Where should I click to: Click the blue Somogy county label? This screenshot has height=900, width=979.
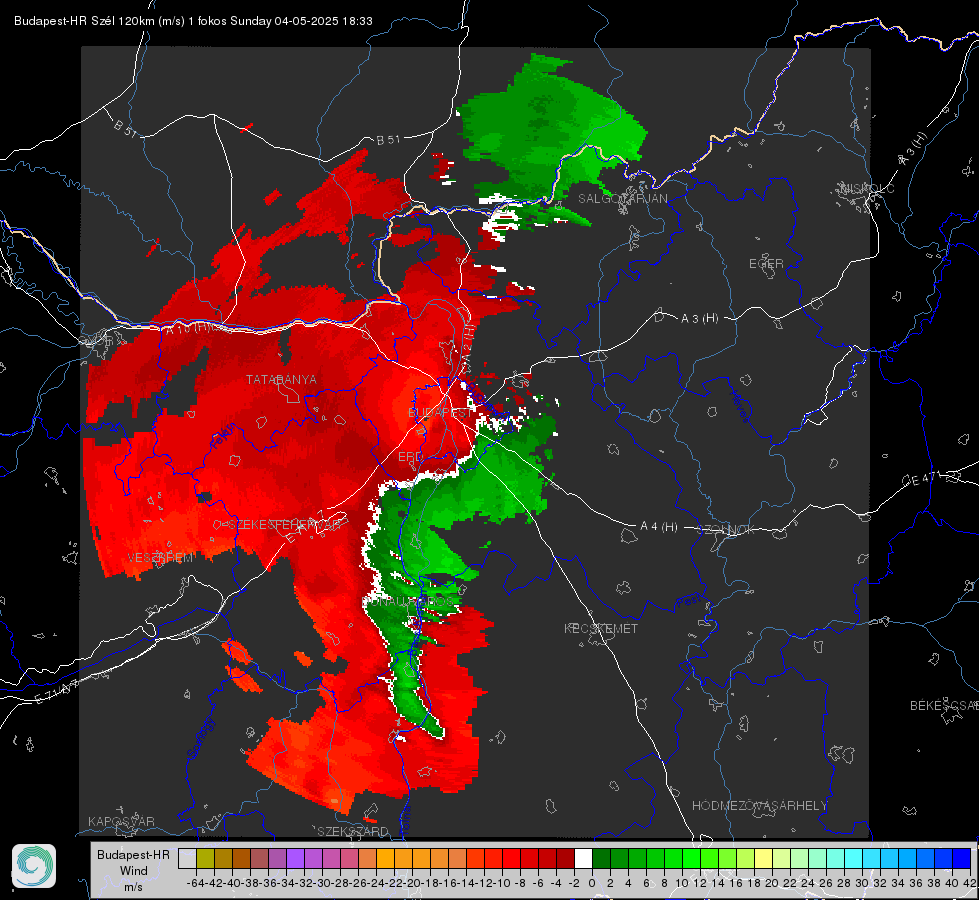(202, 738)
